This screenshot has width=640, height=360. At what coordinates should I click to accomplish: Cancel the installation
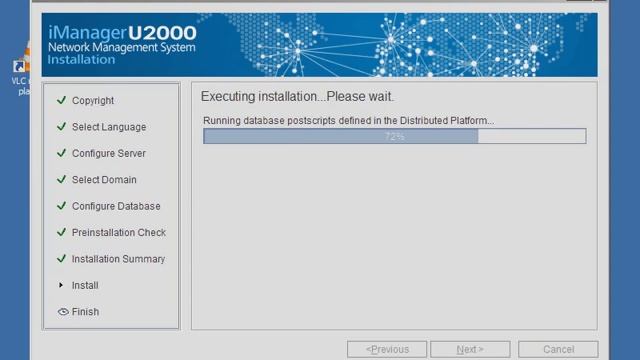tap(558, 349)
